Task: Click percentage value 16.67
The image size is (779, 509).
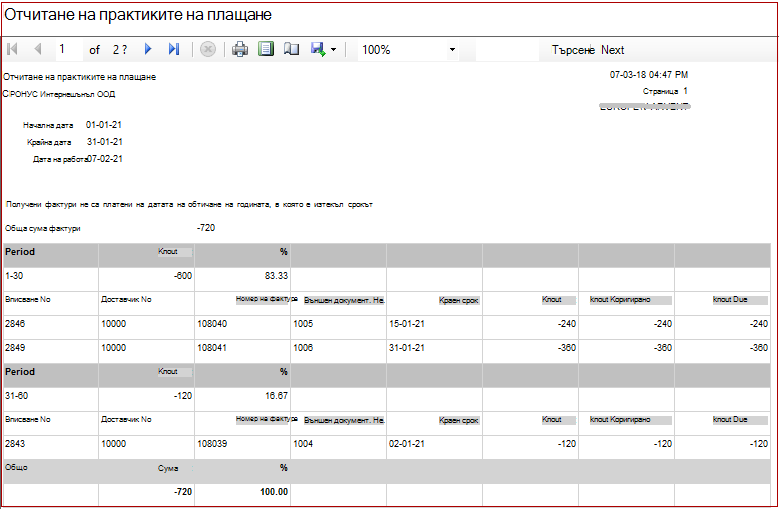Action: pyautogui.click(x=276, y=396)
